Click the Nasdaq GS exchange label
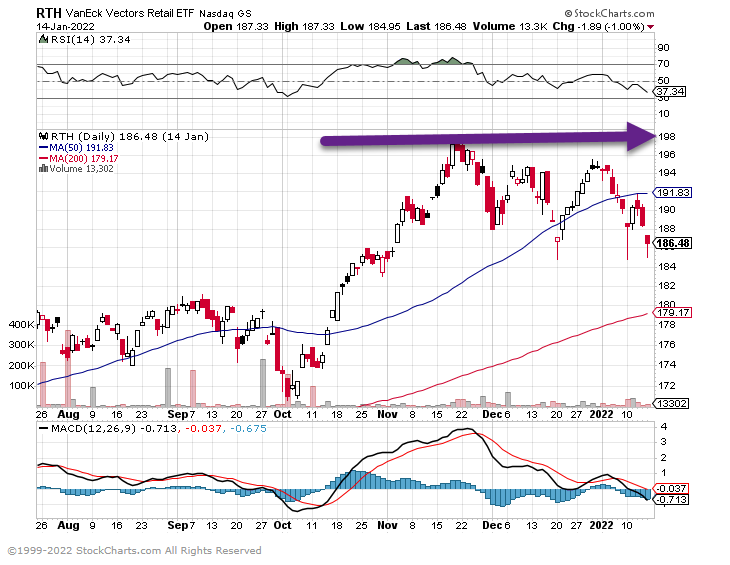 click(225, 14)
